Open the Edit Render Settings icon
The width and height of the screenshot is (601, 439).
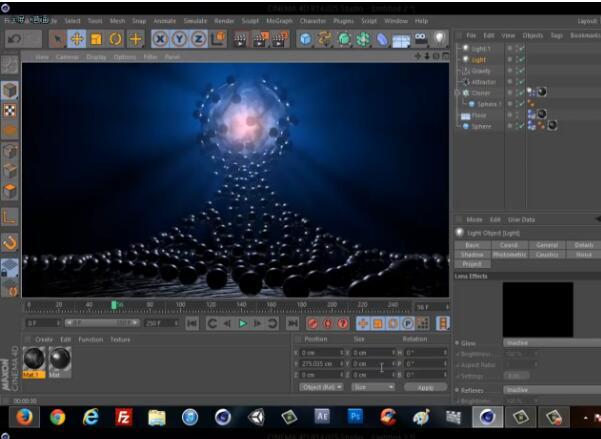pyautogui.click(x=280, y=39)
